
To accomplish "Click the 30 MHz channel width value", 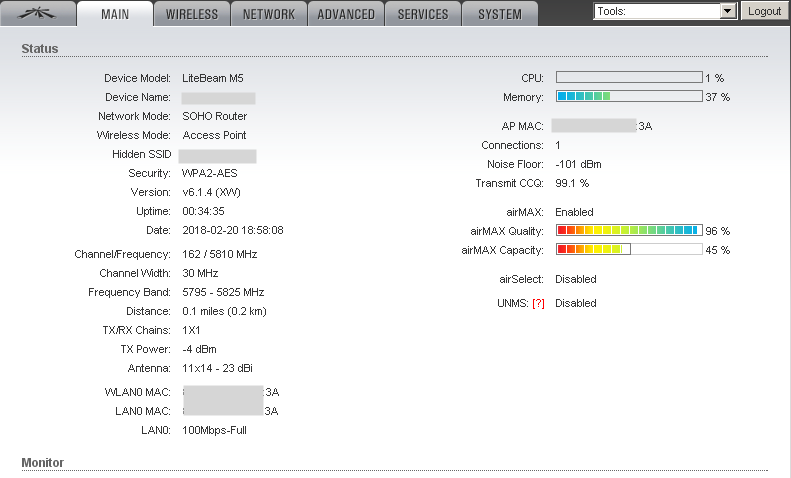I will [200, 273].
